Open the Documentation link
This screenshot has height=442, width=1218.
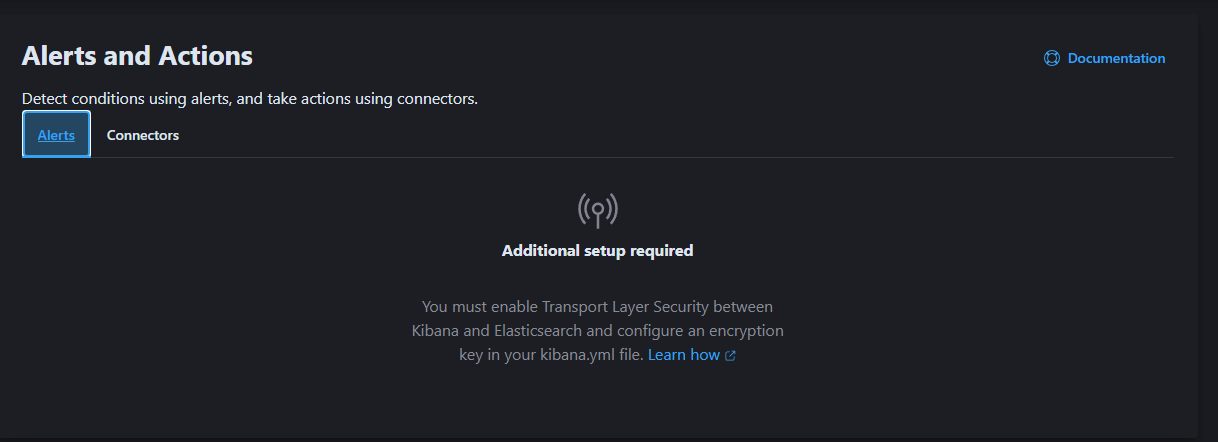coord(1116,58)
